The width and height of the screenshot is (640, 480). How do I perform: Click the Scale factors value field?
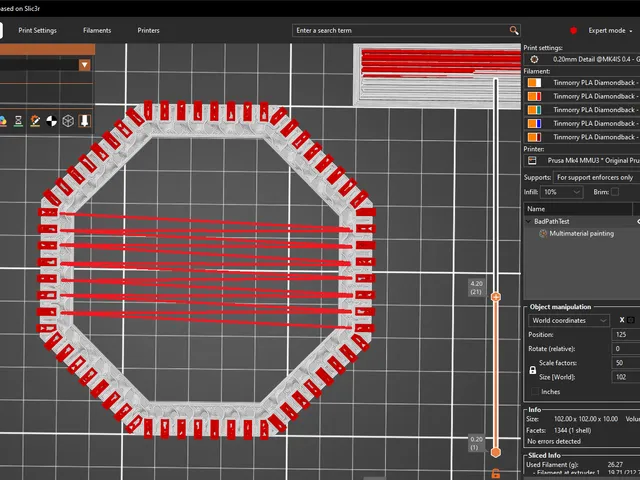click(x=626, y=363)
